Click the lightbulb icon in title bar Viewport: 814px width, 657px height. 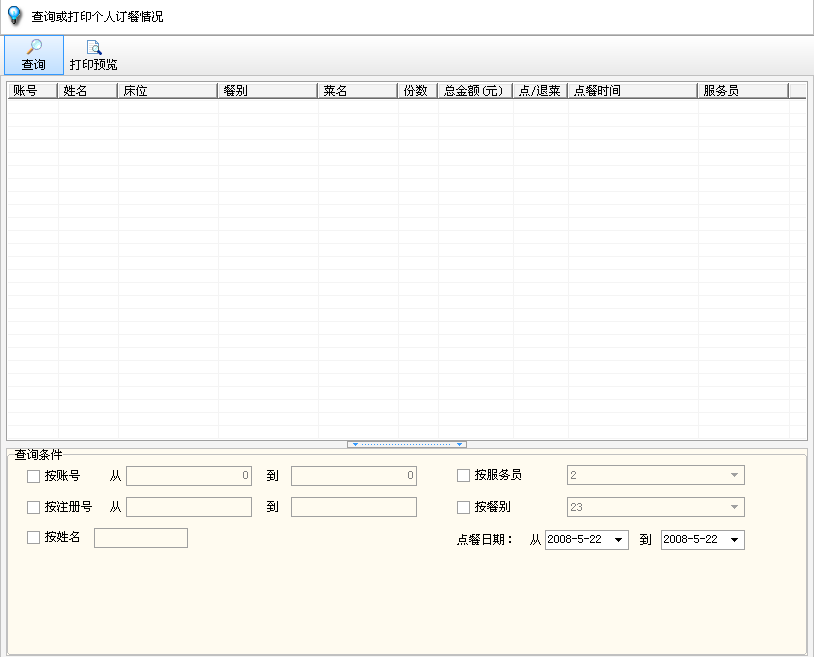pos(14,16)
